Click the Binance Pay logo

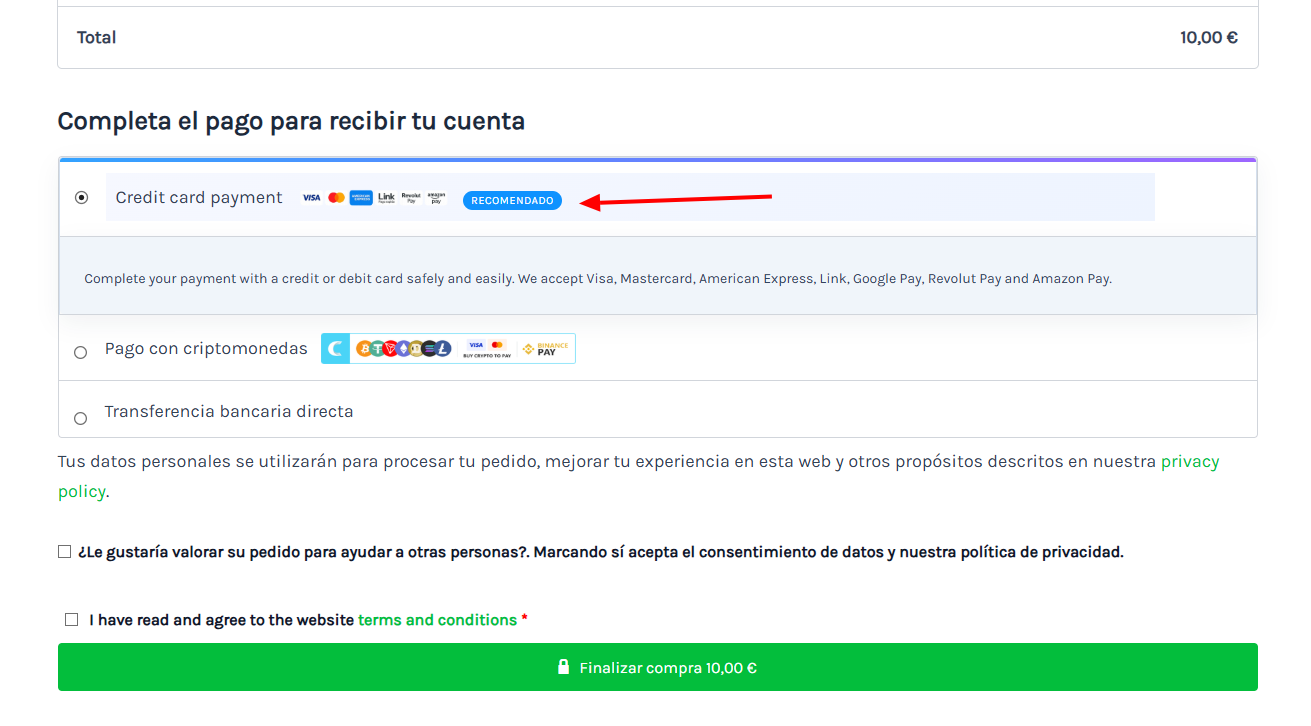click(546, 349)
